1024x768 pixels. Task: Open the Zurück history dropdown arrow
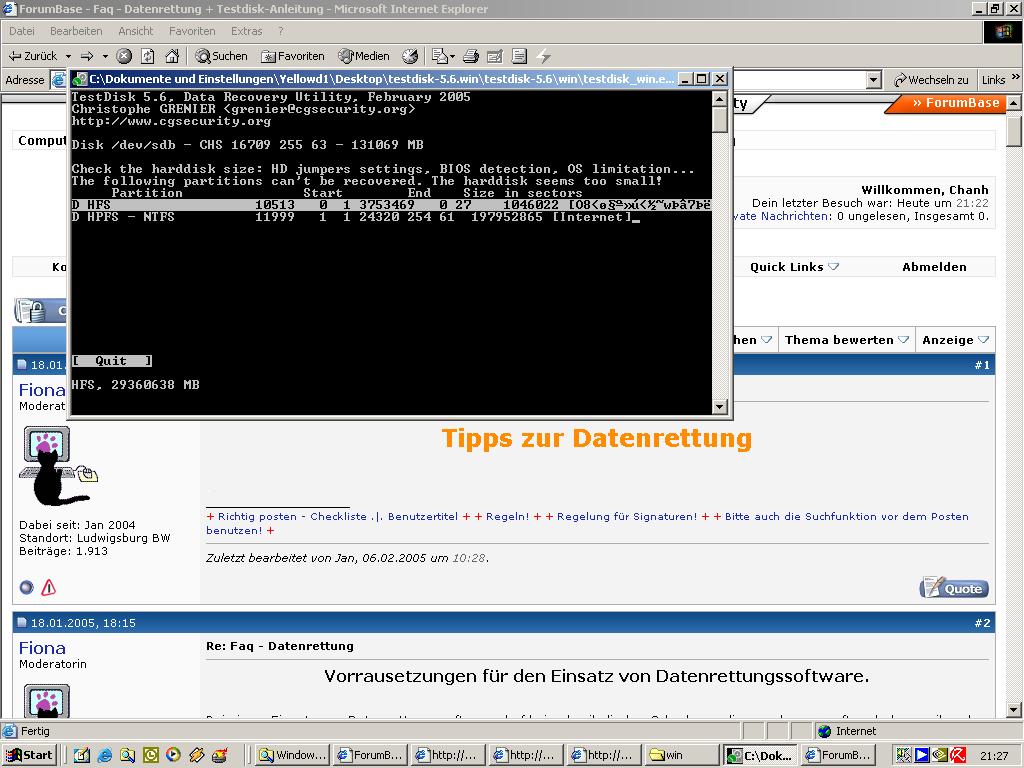[68, 56]
